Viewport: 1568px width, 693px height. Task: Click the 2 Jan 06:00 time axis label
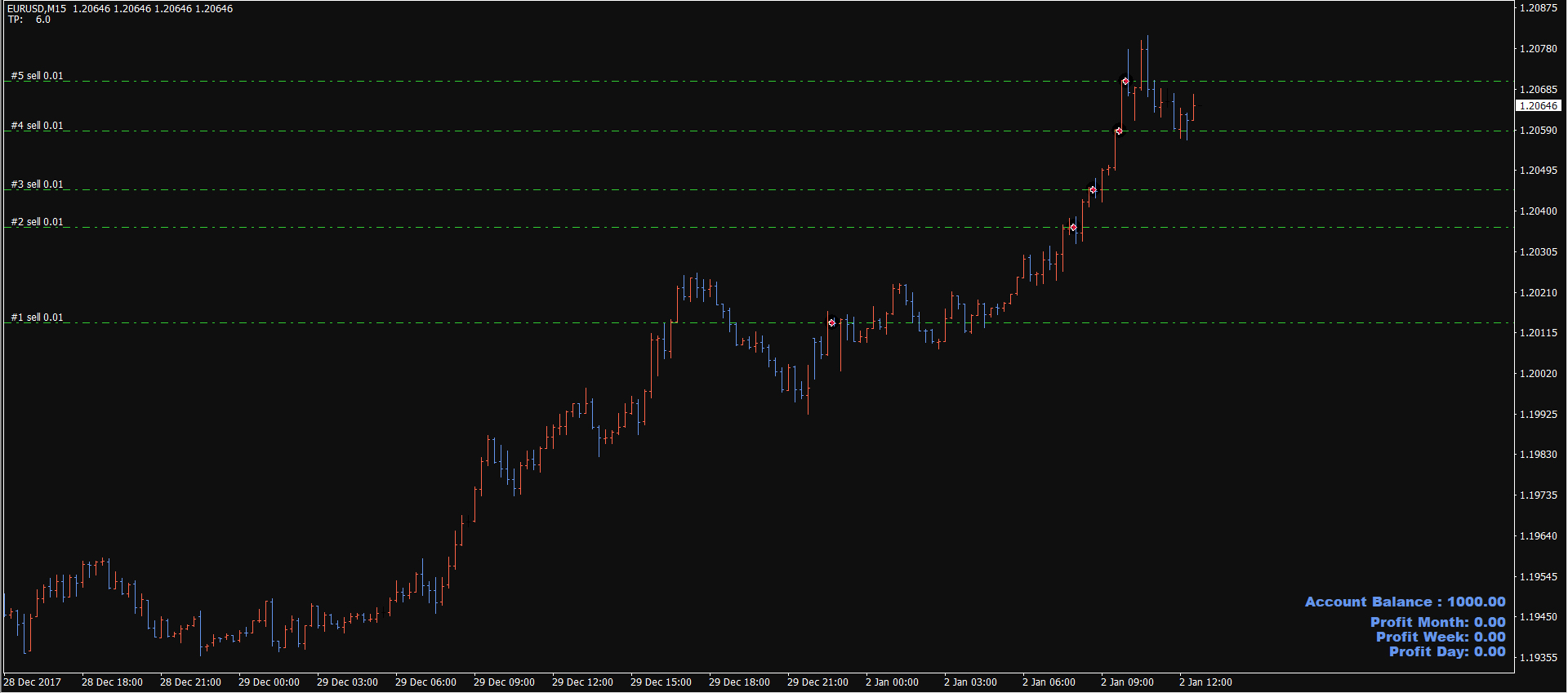pos(1049,682)
